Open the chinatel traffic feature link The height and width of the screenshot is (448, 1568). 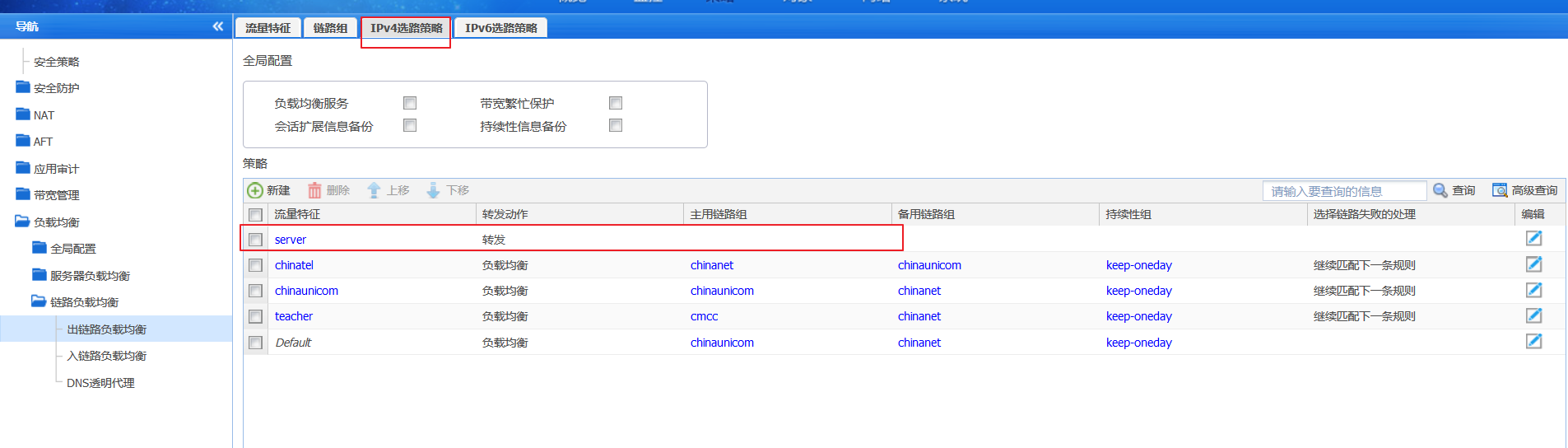pyautogui.click(x=294, y=265)
